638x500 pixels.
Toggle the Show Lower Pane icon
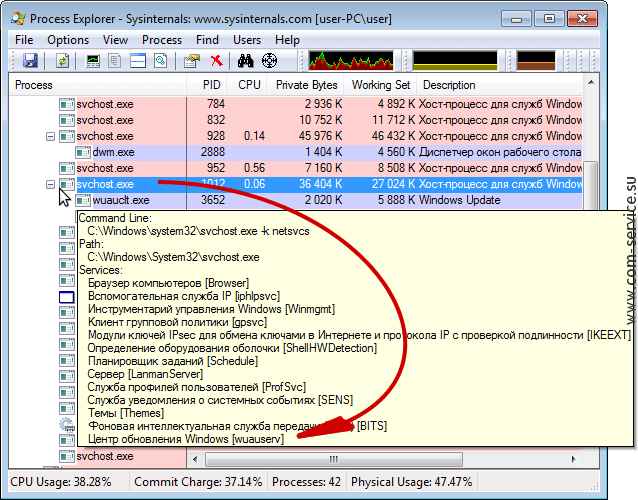tap(138, 61)
